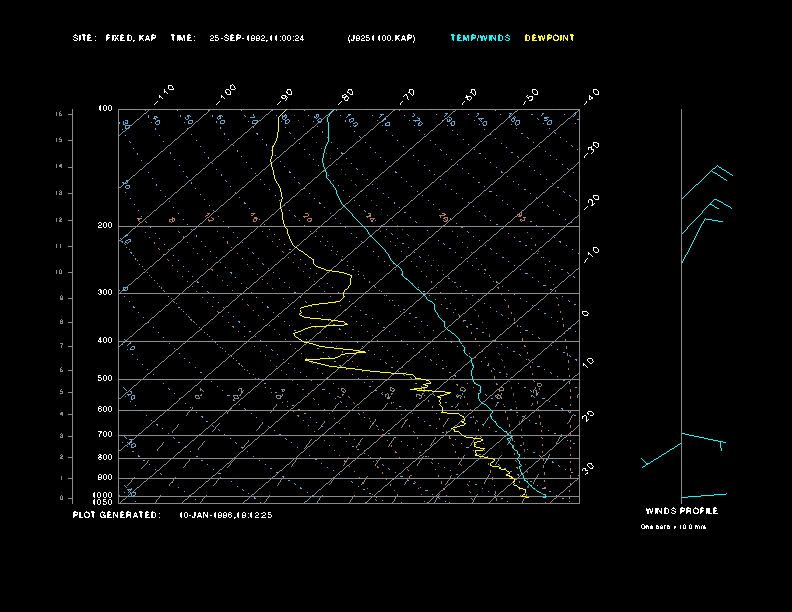
Task: Click the TEMP/WINDS legend label
Action: 480,38
